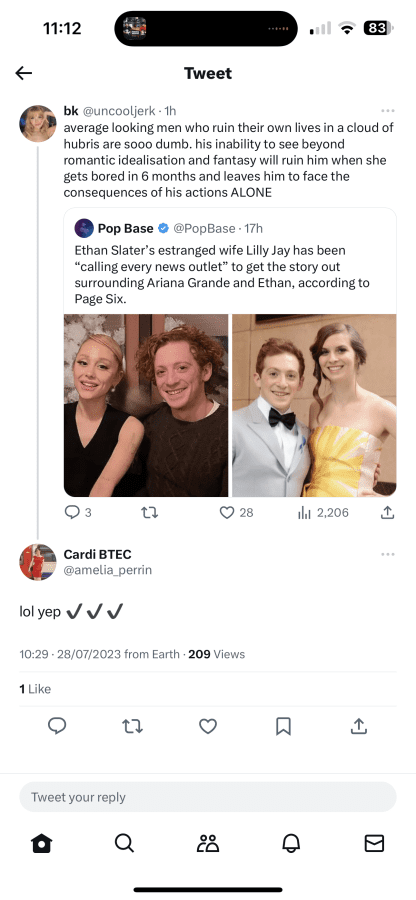Reply to Cardi BTEC's tweet

tap(57, 727)
